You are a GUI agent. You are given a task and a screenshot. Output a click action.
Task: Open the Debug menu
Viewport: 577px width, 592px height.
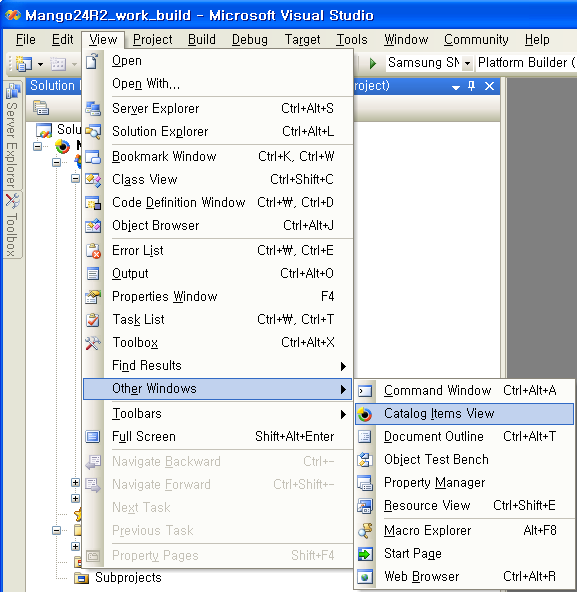(250, 40)
